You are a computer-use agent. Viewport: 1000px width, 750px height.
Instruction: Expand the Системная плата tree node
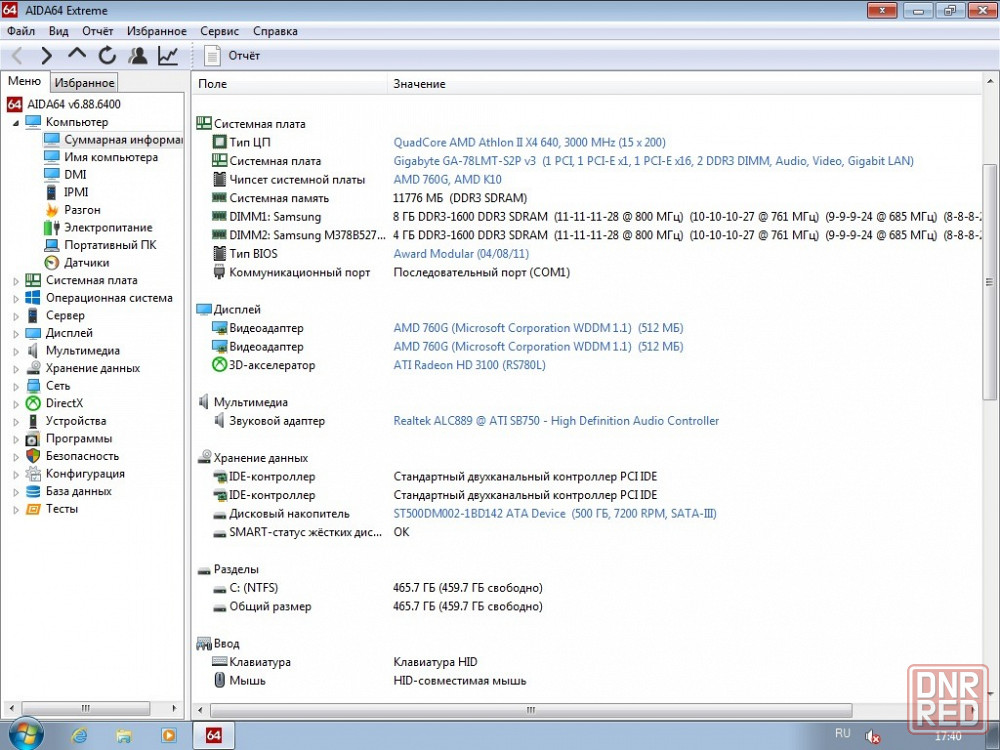click(x=16, y=281)
